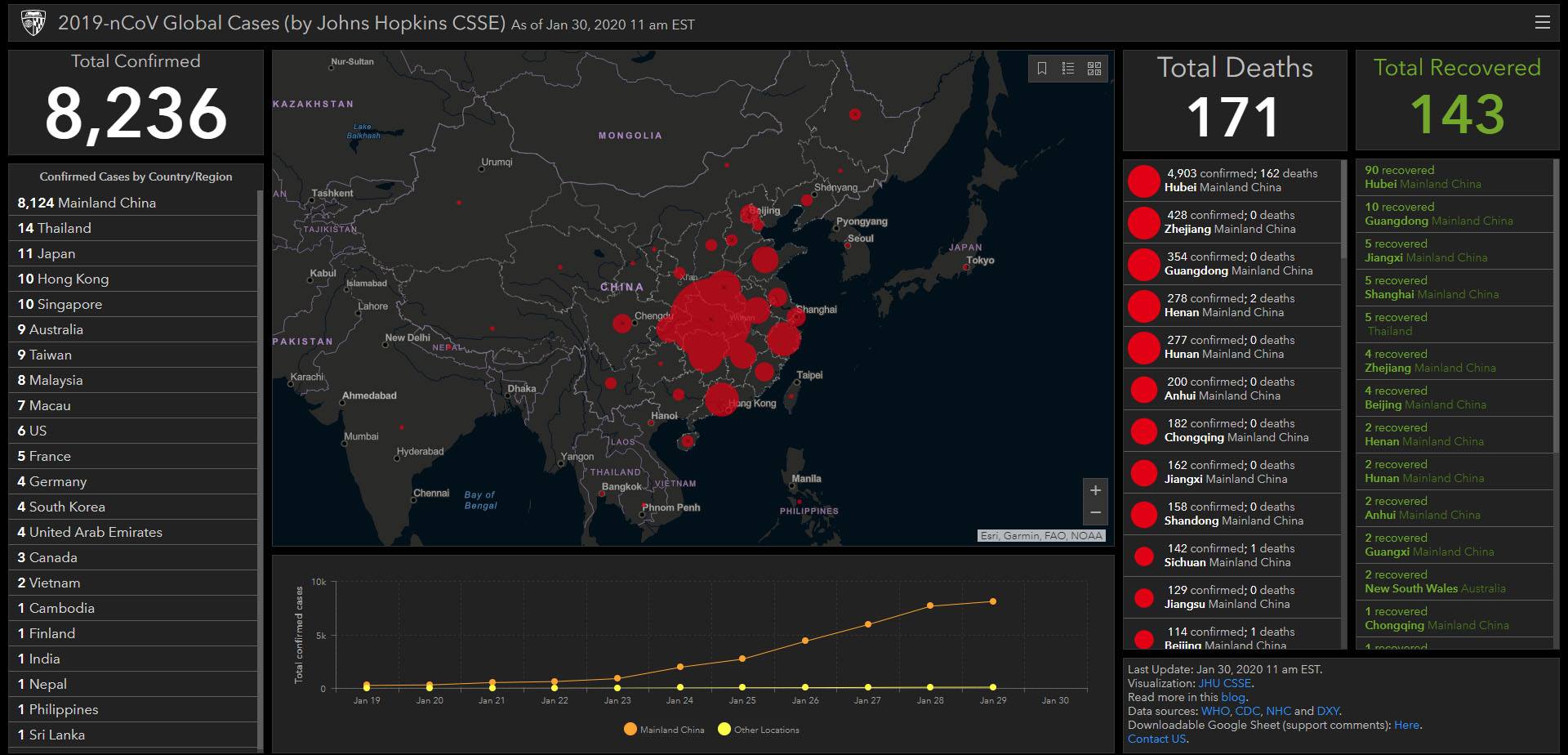Image resolution: width=1568 pixels, height=755 pixels.
Task: Select '5 France' in country list
Action: click(x=133, y=456)
